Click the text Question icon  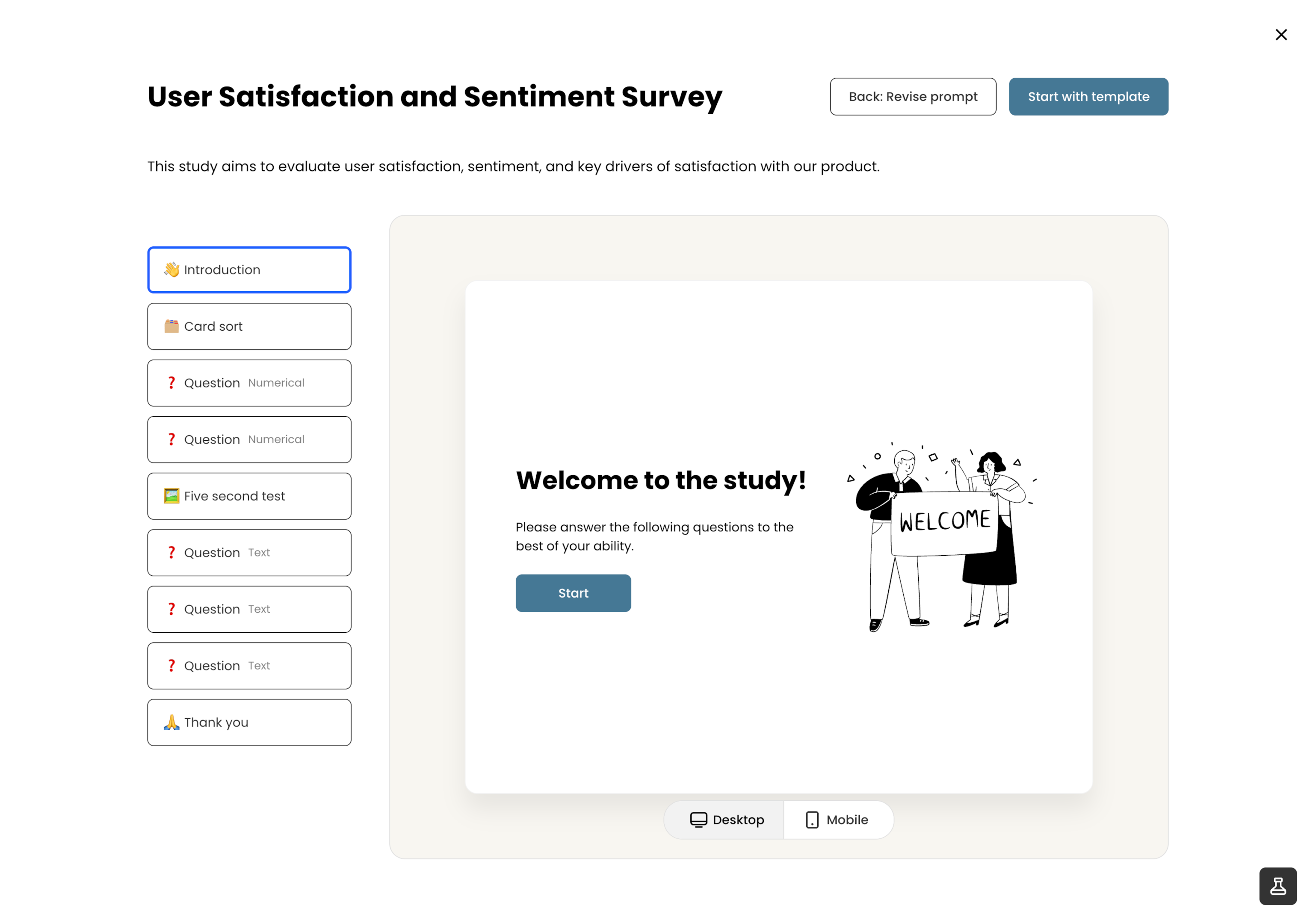pos(171,382)
